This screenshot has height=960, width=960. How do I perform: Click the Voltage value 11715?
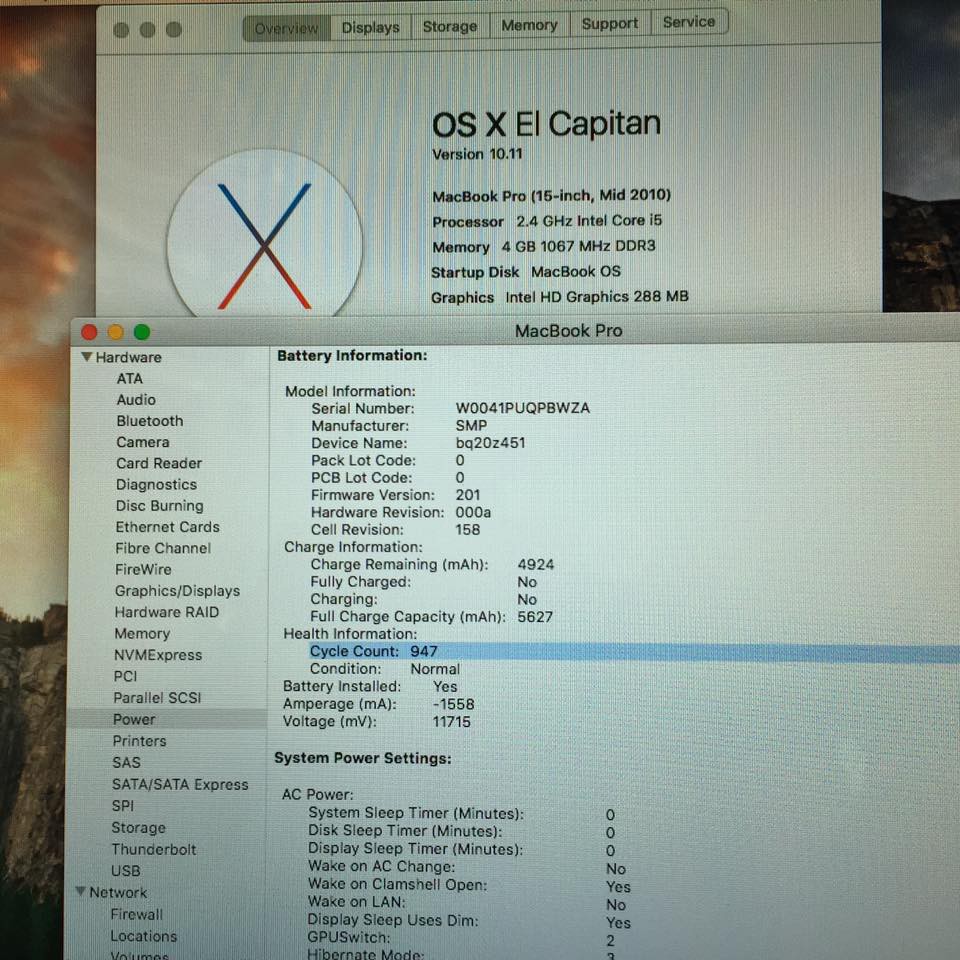[452, 722]
